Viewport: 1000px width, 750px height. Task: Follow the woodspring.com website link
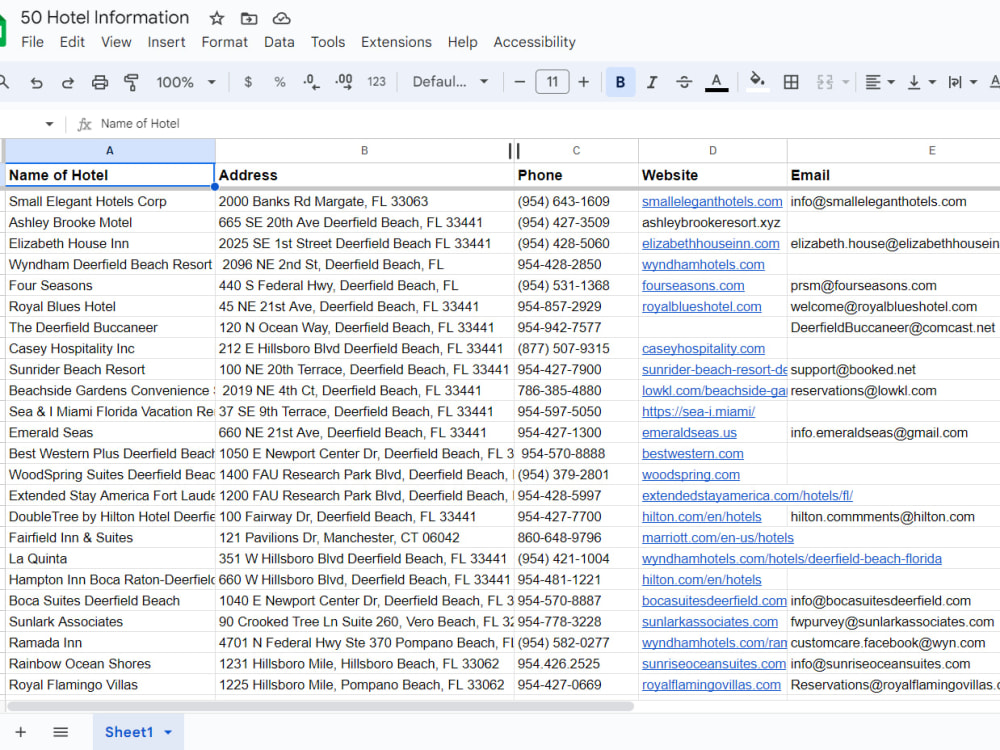coord(691,474)
